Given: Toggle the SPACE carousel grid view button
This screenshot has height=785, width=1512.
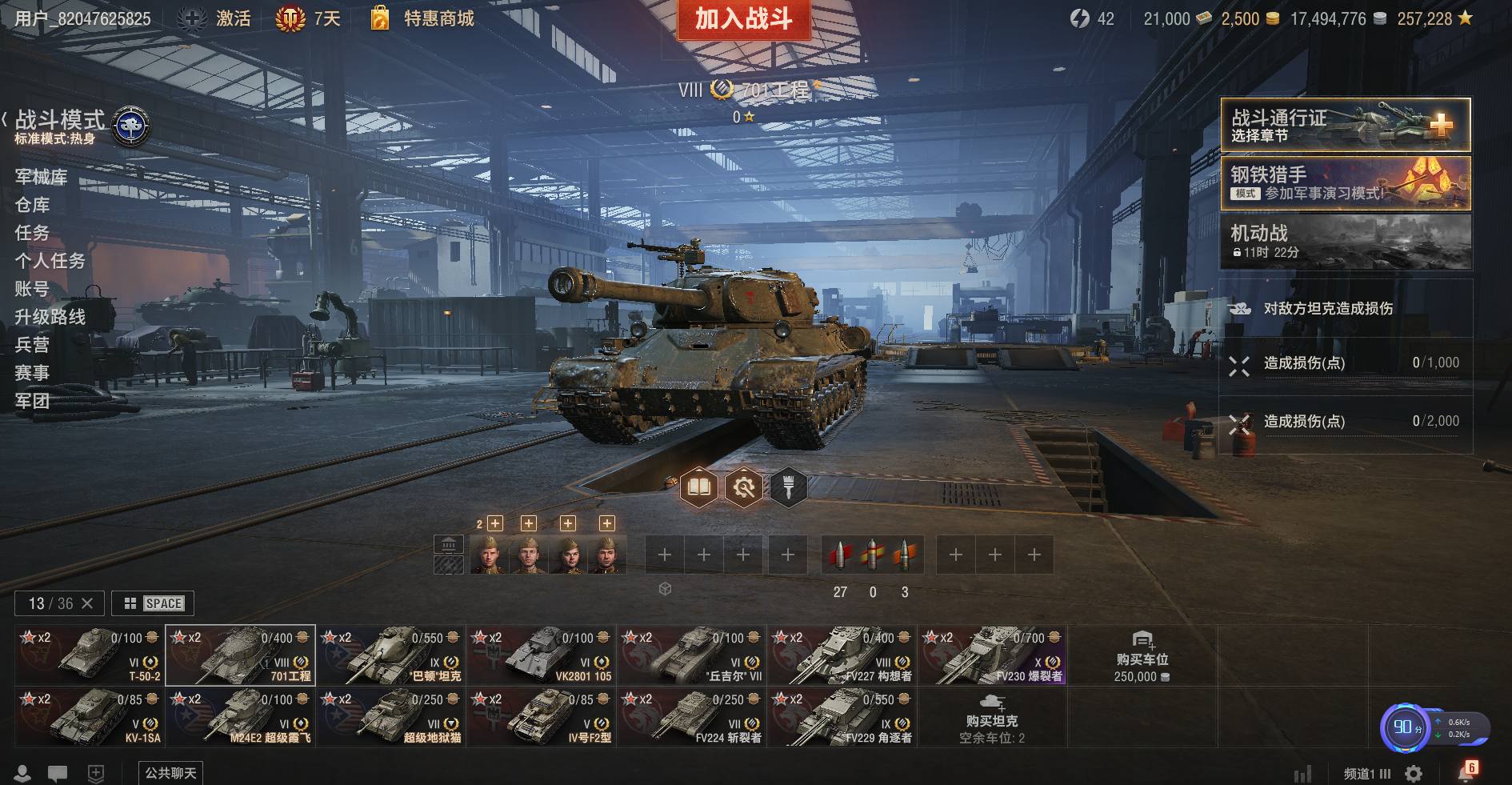Looking at the screenshot, I should pos(153,603).
